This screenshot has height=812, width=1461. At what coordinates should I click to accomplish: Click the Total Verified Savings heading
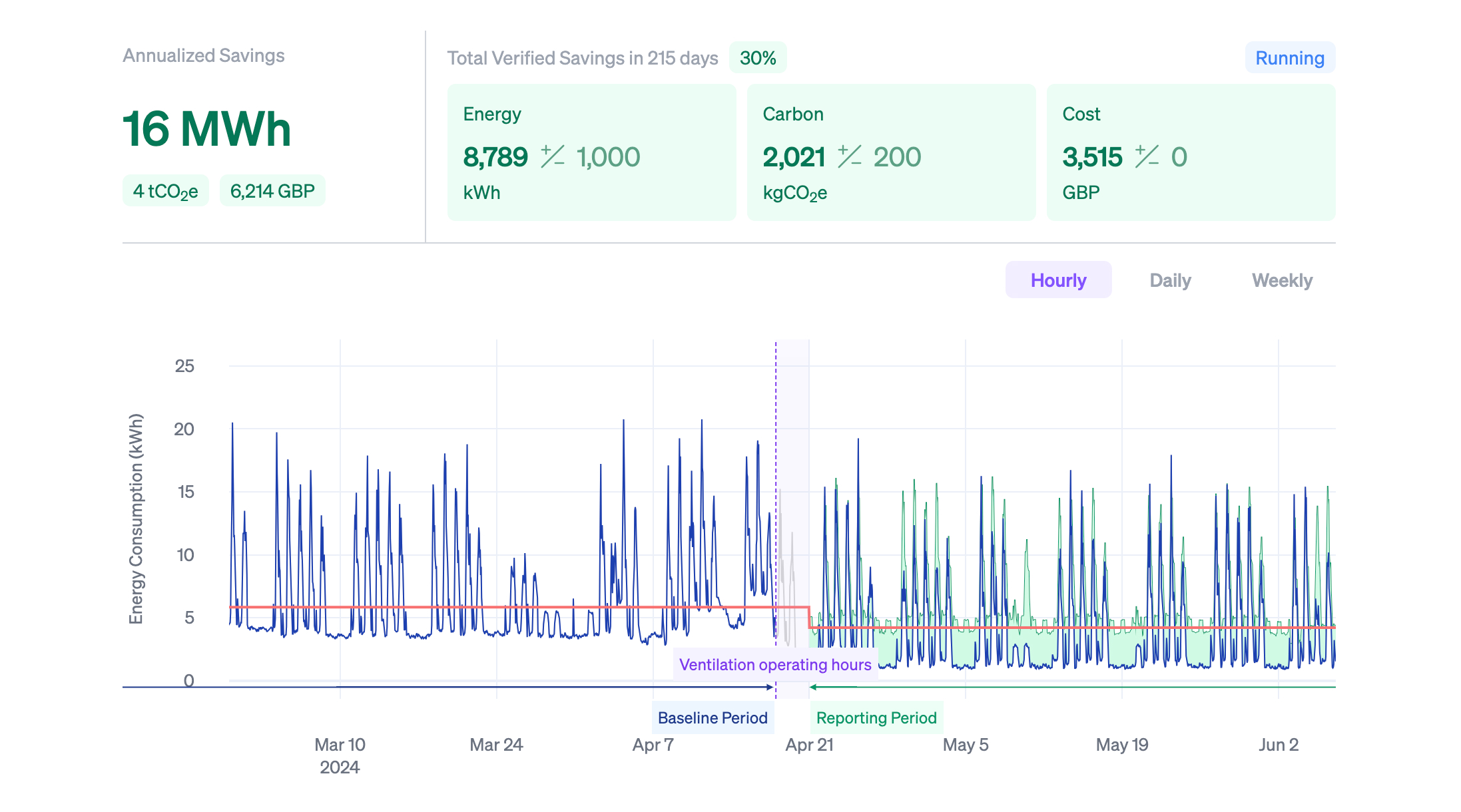583,59
